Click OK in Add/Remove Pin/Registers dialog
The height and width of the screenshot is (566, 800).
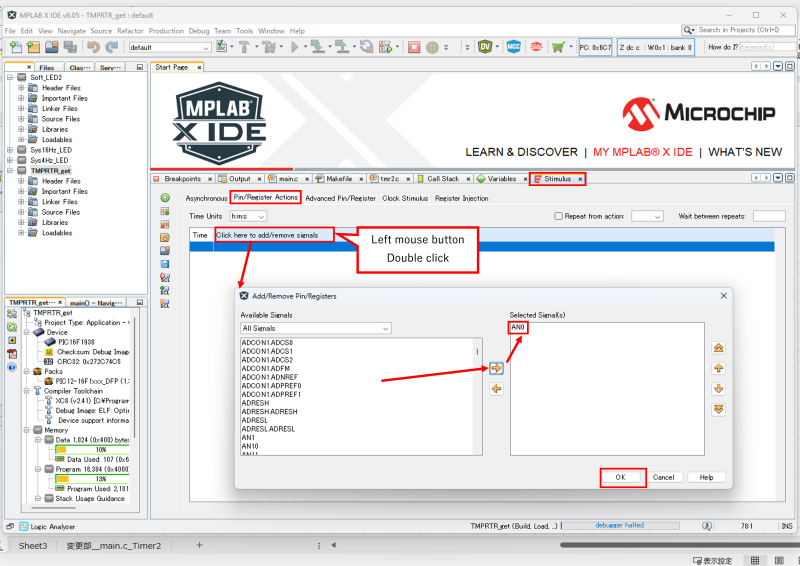click(x=620, y=477)
